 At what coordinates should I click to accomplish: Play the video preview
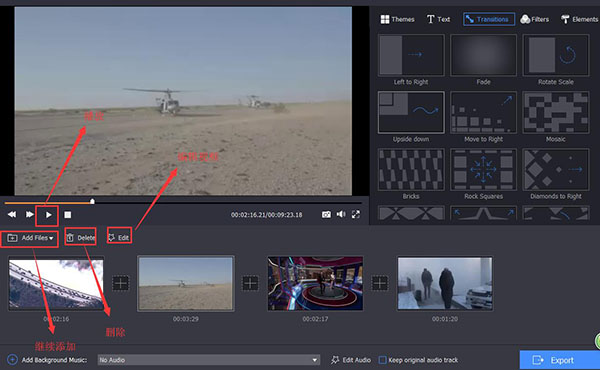(x=48, y=215)
